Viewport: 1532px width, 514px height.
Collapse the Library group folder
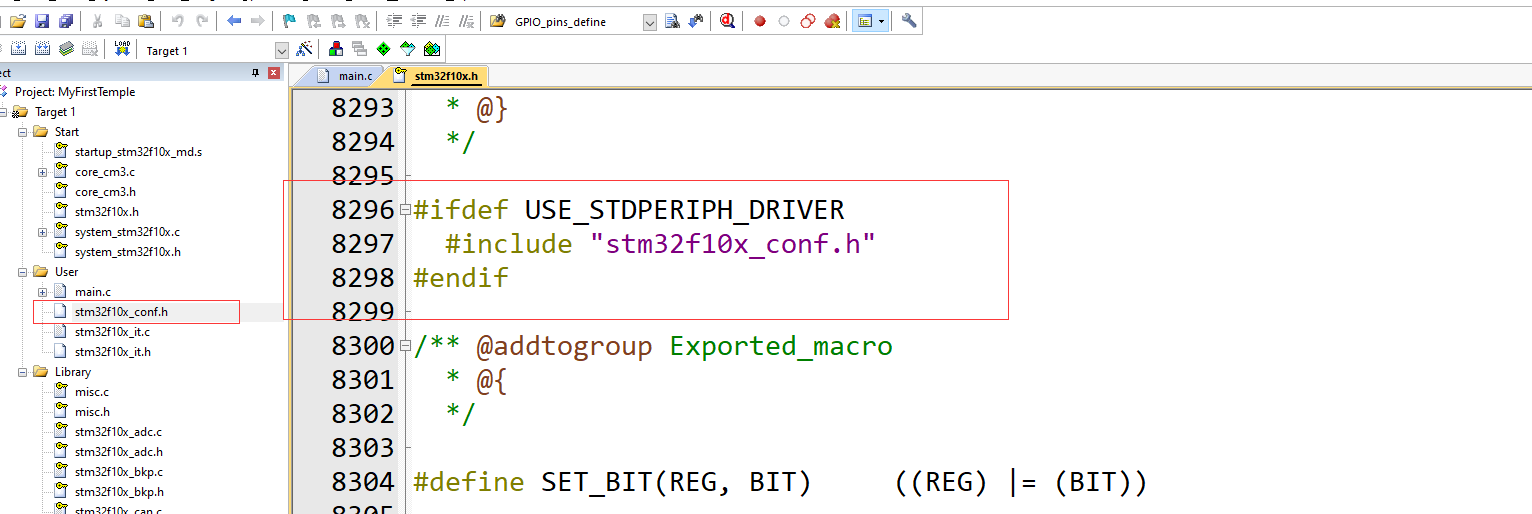[x=23, y=372]
